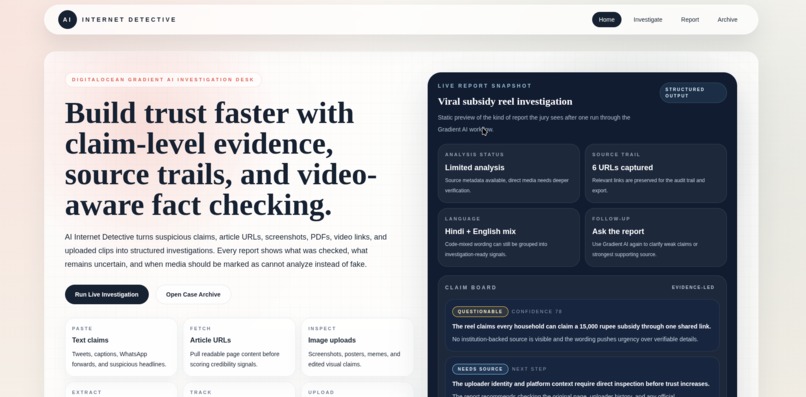Click the 'EVIDENCE-LED' label
This screenshot has width=806, height=397.
click(x=693, y=287)
